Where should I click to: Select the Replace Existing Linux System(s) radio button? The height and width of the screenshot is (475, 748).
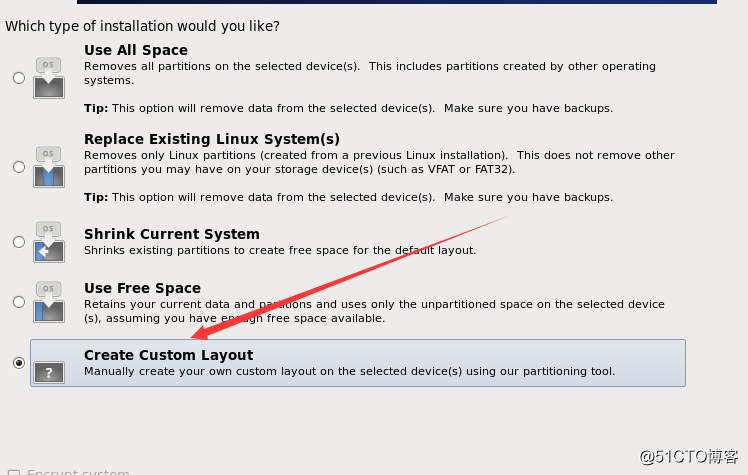[x=19, y=167]
